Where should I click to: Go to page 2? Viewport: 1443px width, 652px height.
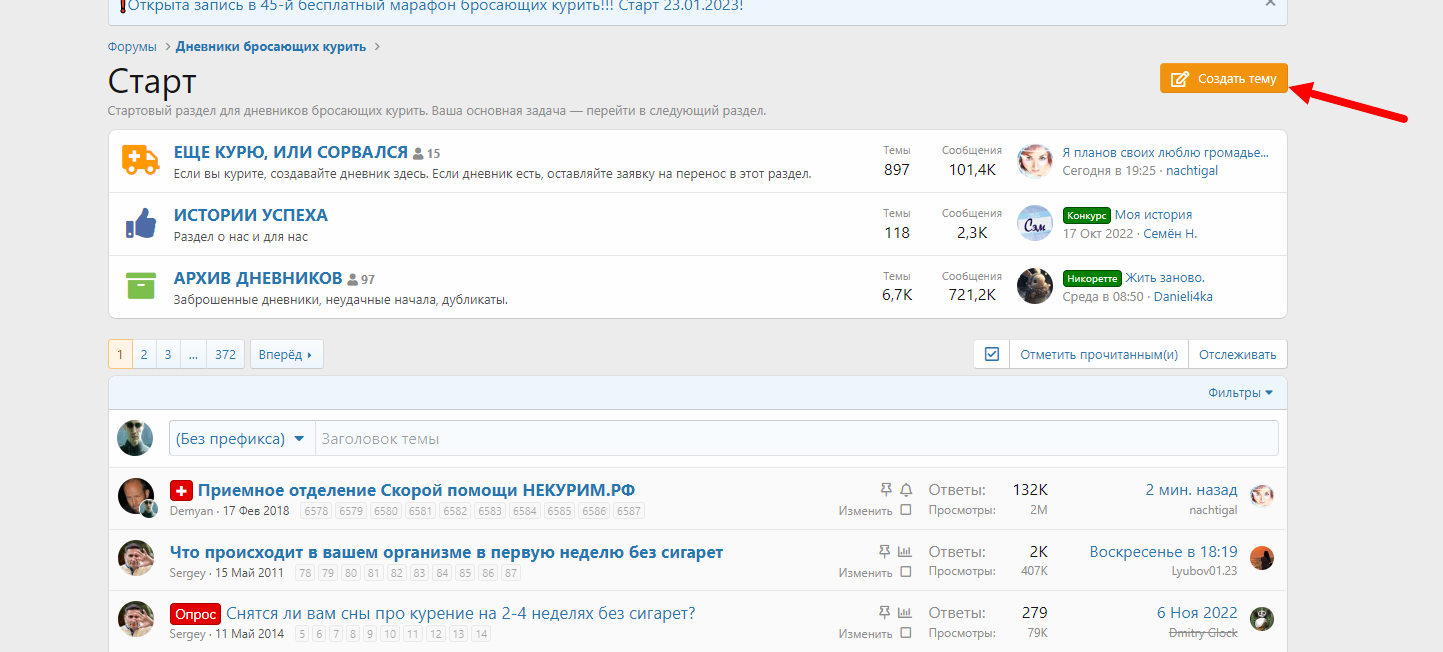tap(144, 354)
